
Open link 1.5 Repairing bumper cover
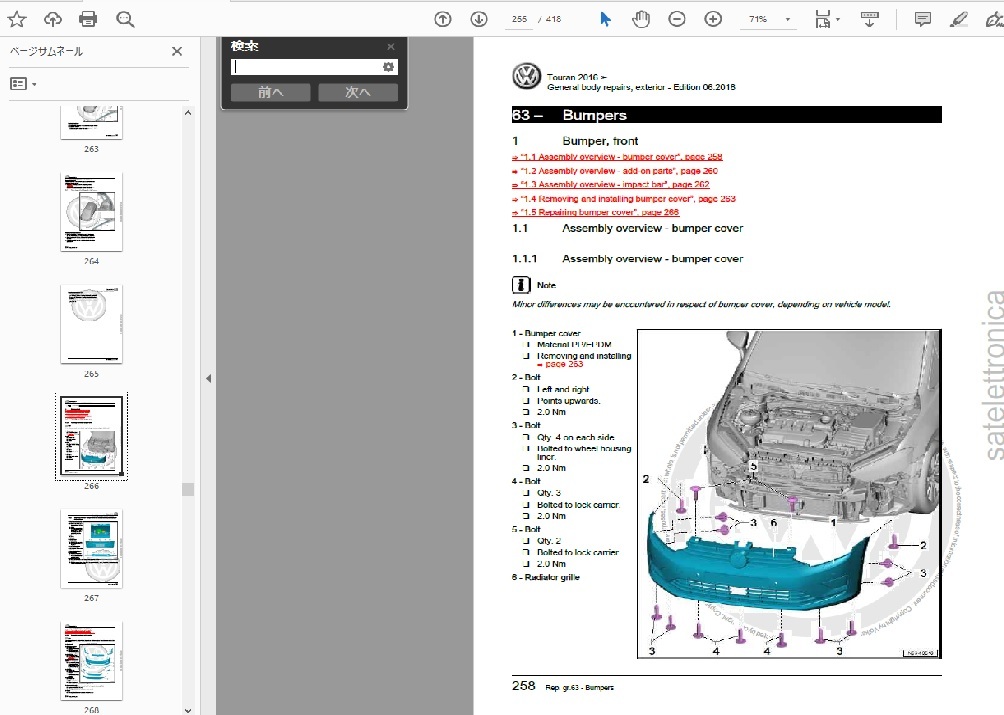(595, 213)
